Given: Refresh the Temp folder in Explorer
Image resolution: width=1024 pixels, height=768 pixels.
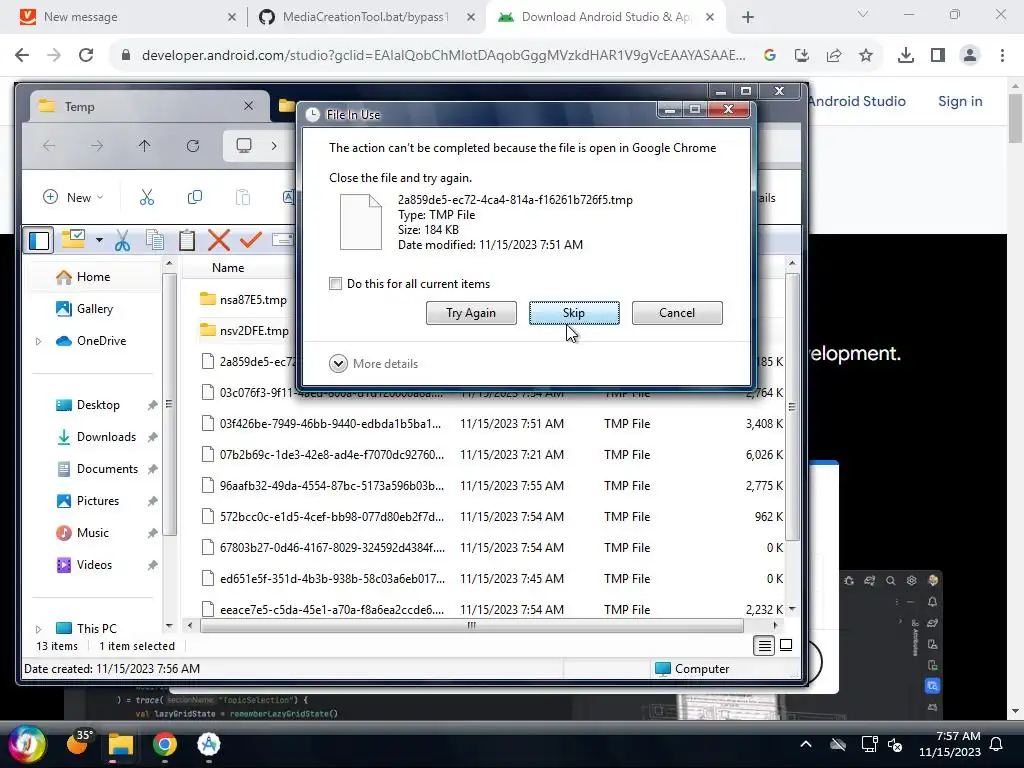Looking at the screenshot, I should tap(193, 146).
